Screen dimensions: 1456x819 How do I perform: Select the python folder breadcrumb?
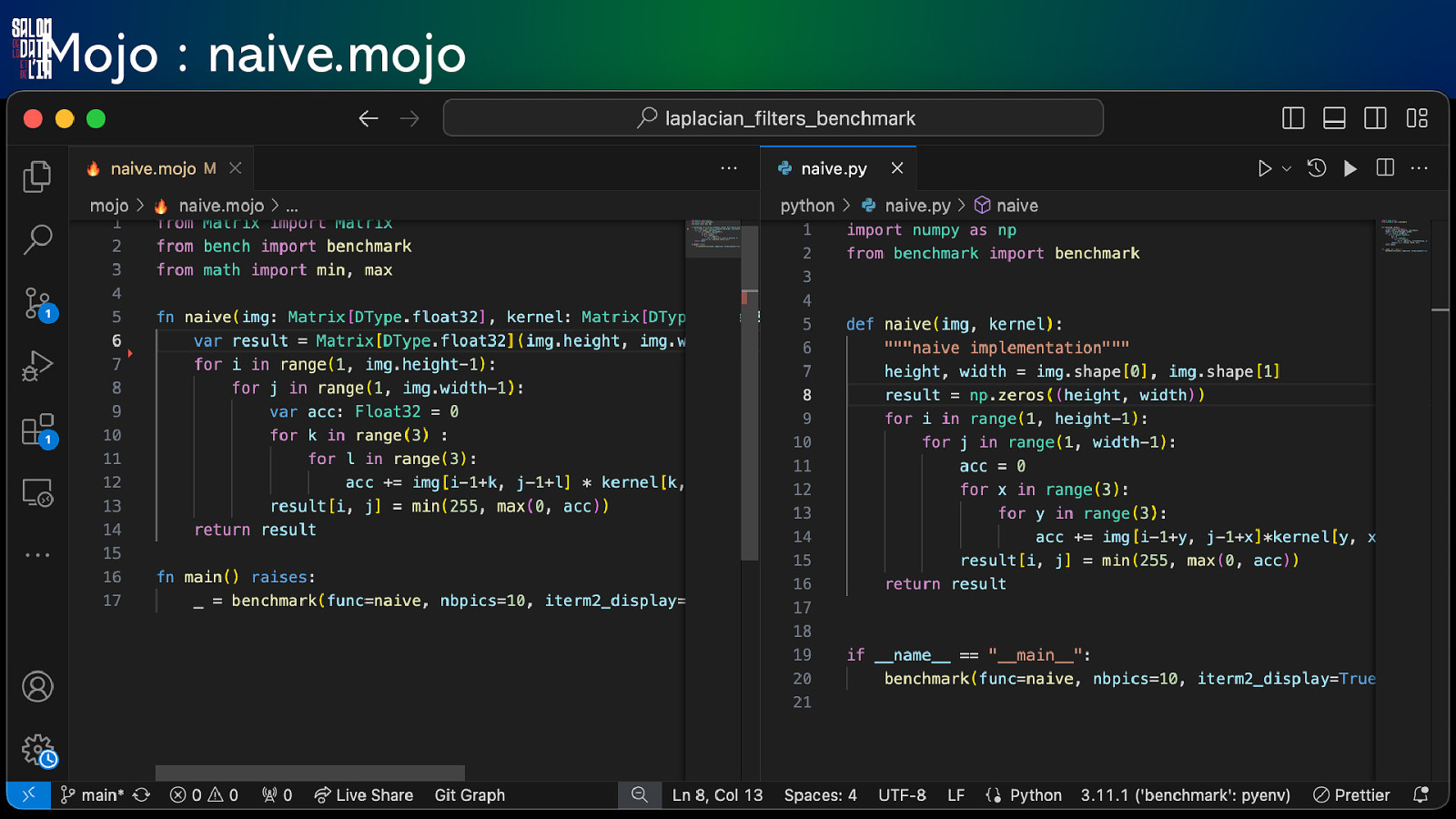coord(807,206)
